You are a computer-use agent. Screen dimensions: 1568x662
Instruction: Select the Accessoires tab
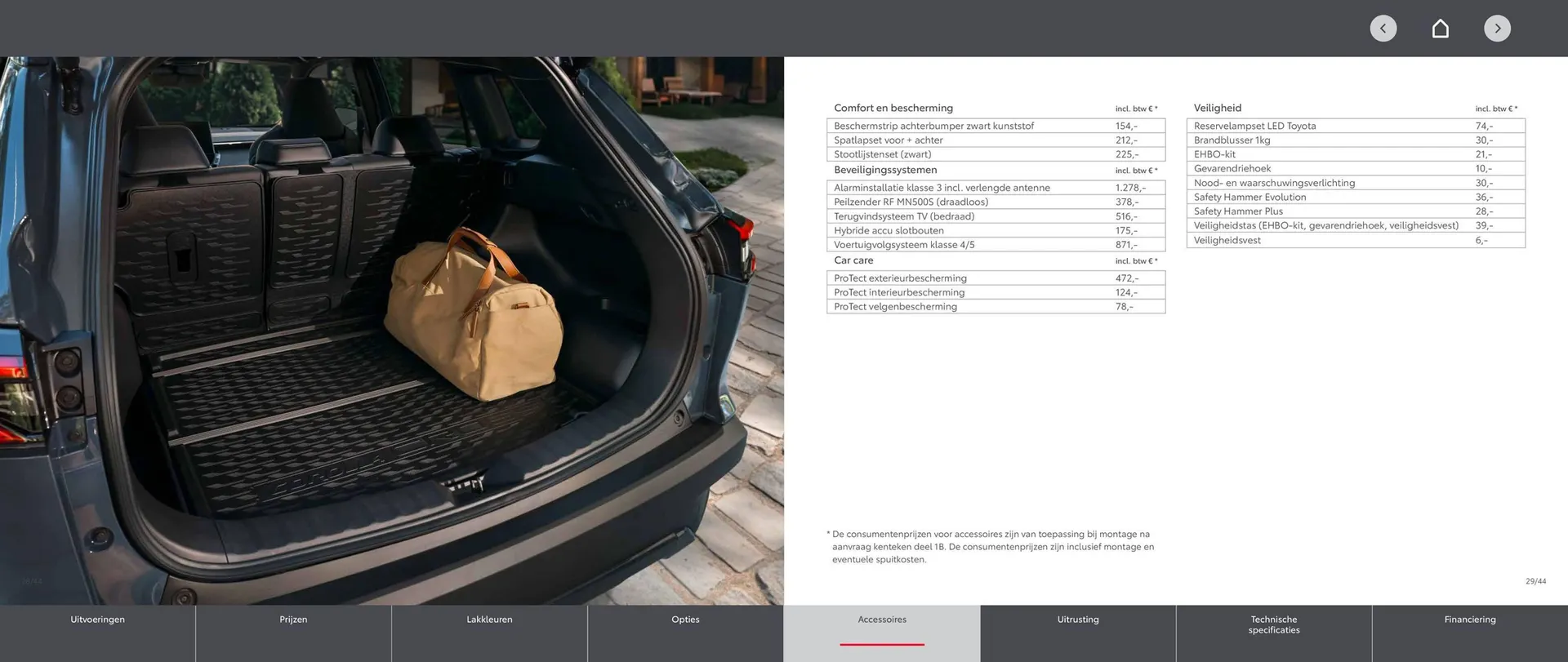click(x=882, y=633)
